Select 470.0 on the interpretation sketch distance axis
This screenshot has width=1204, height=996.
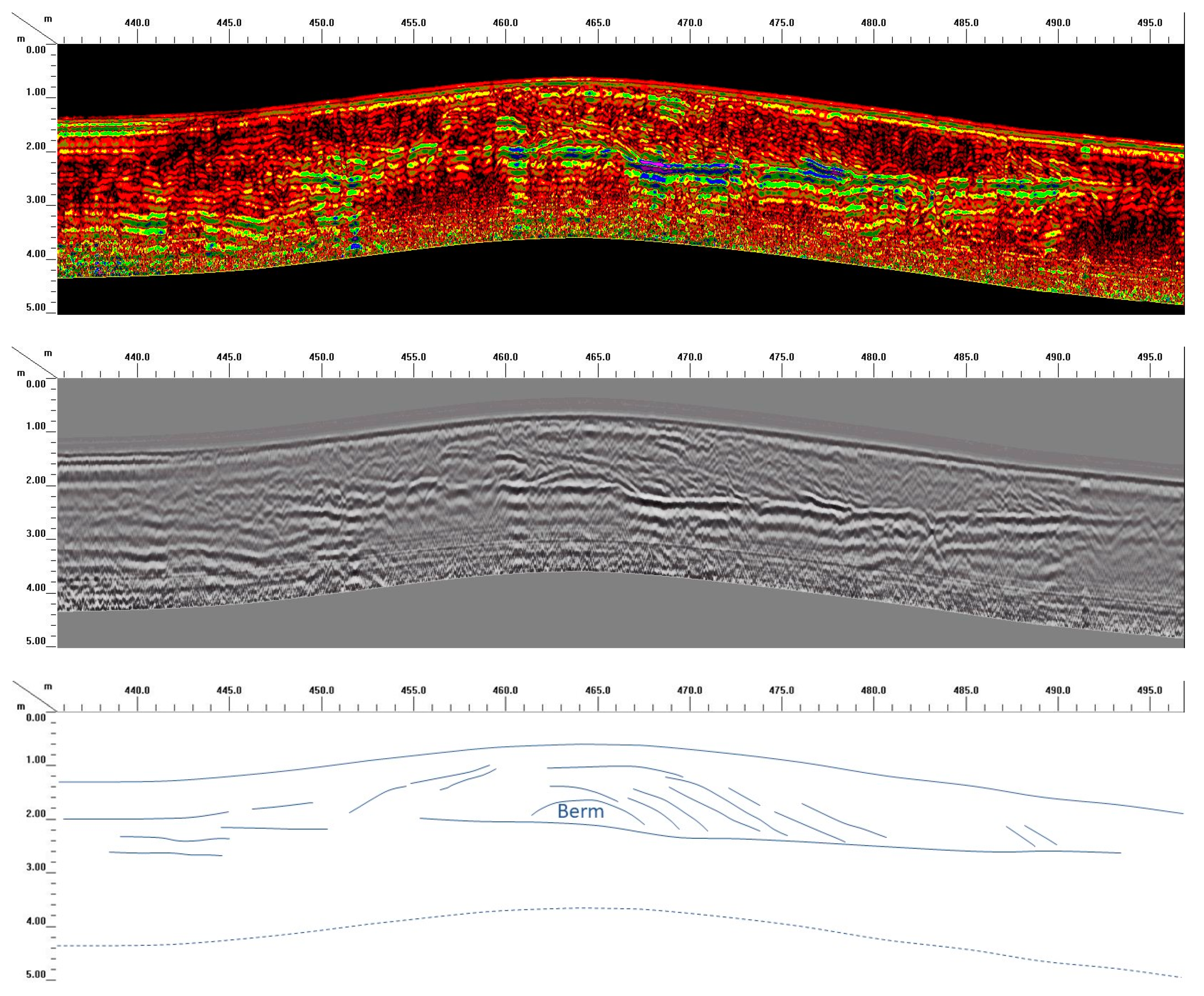point(690,690)
